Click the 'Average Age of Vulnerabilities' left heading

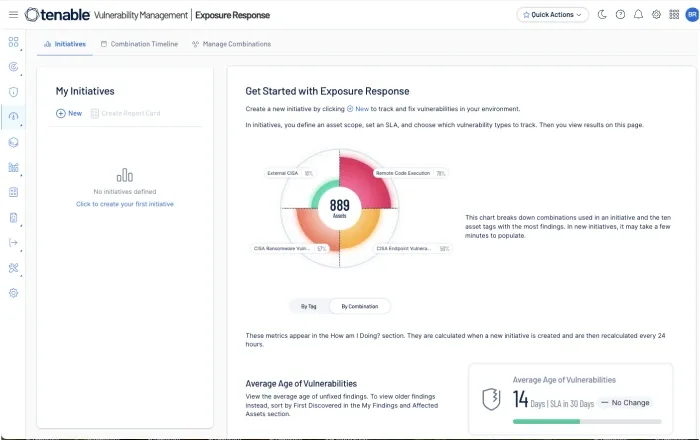(x=301, y=384)
